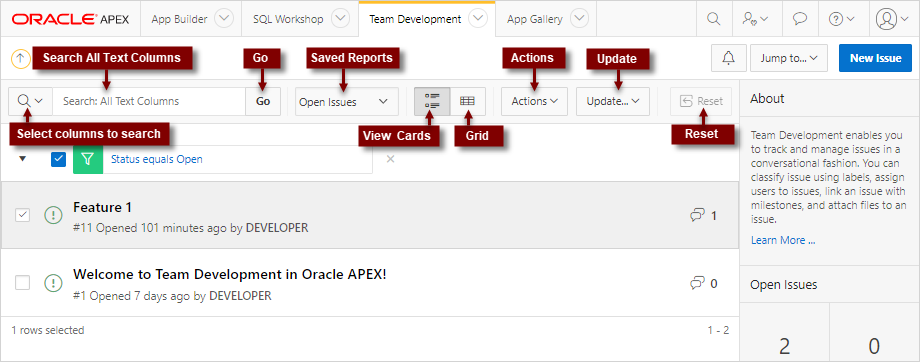Click '#1 Opened 7 days ago by DEVELOPER' text
Viewport: 920px width, 362px height.
(172, 296)
